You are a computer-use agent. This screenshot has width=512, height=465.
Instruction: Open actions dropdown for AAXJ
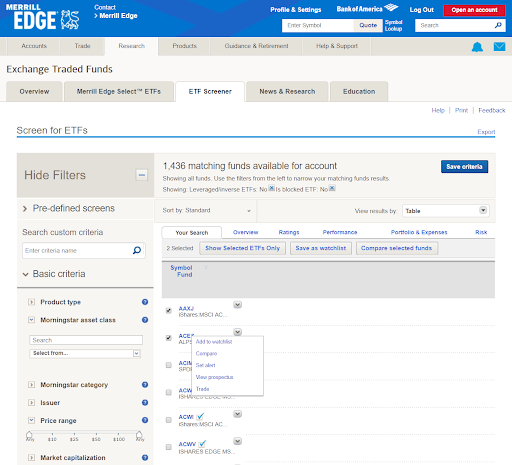point(237,305)
